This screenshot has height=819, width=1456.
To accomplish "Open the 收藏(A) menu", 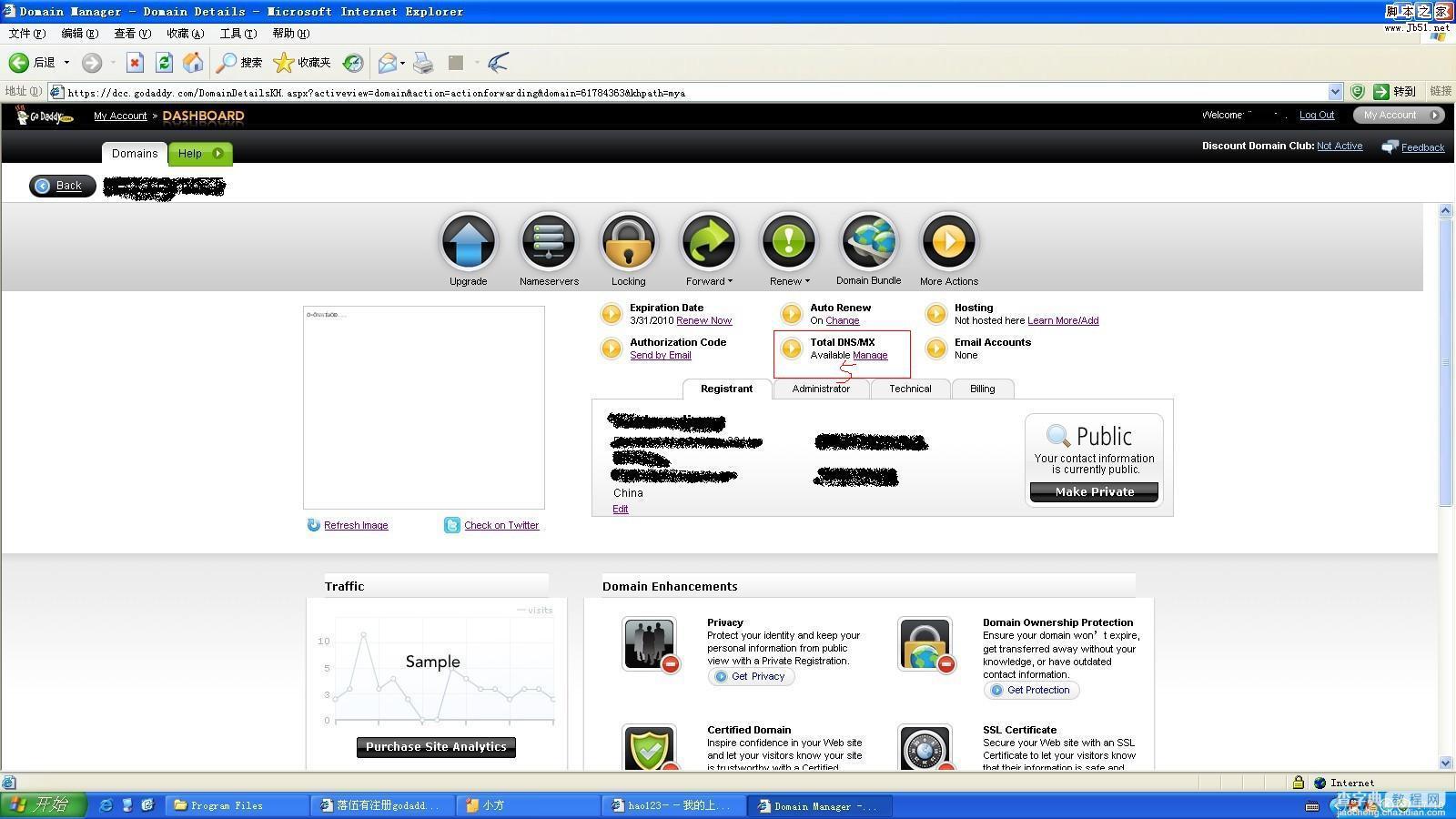I will [x=186, y=34].
